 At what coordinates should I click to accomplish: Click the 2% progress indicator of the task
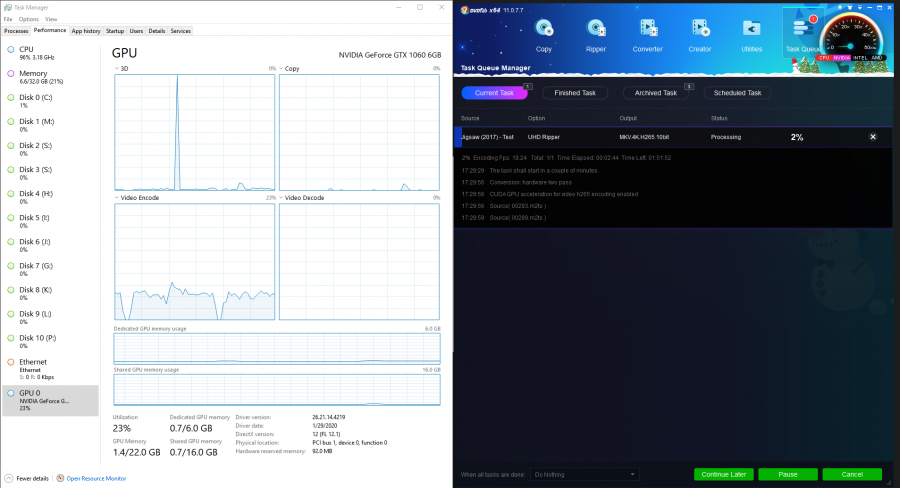coord(797,137)
